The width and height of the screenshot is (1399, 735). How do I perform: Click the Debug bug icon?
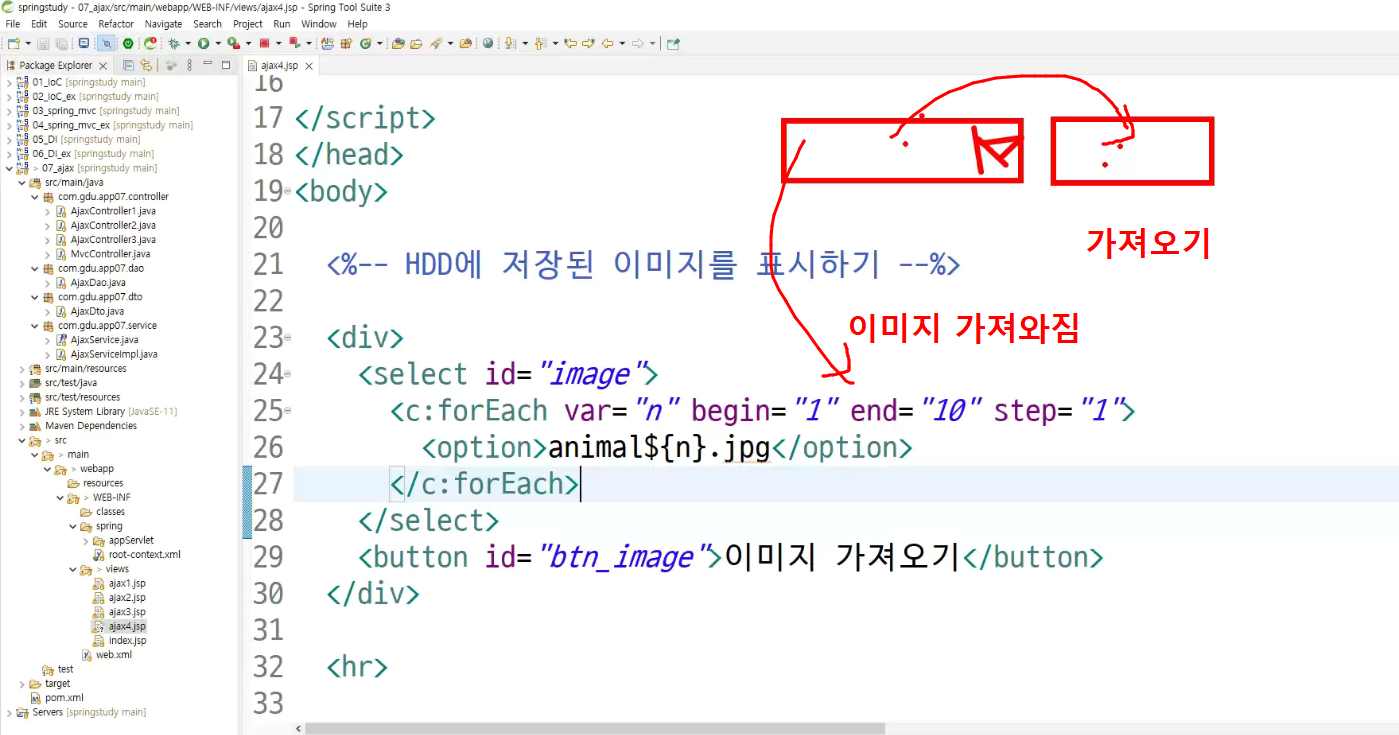click(173, 43)
